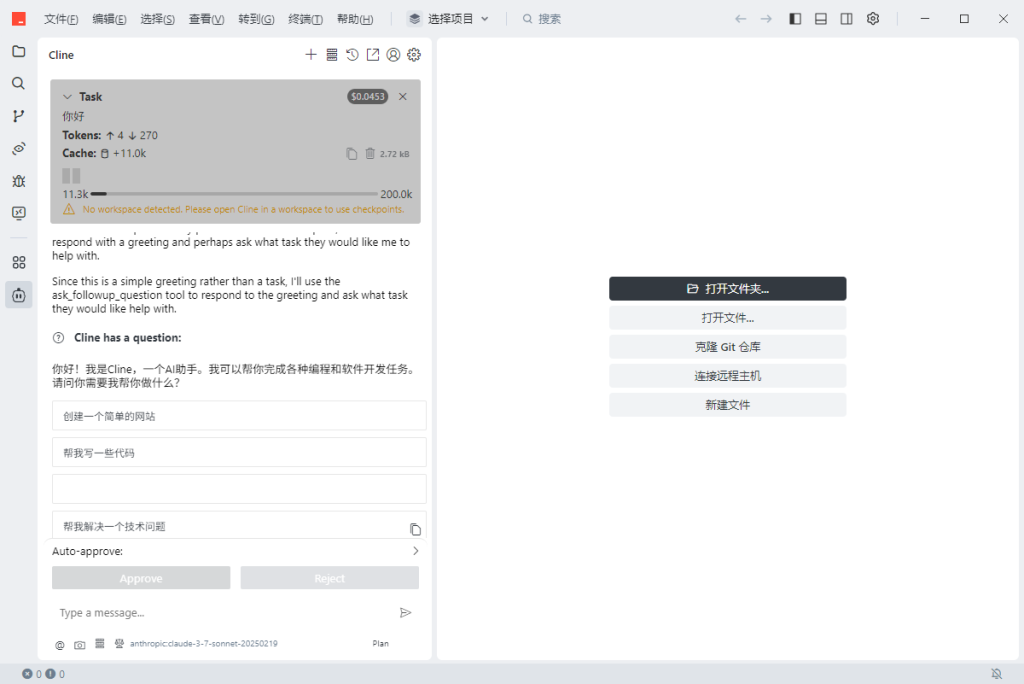Pop Cline out into editor tab
This screenshot has width=1024, height=684.
click(x=373, y=55)
